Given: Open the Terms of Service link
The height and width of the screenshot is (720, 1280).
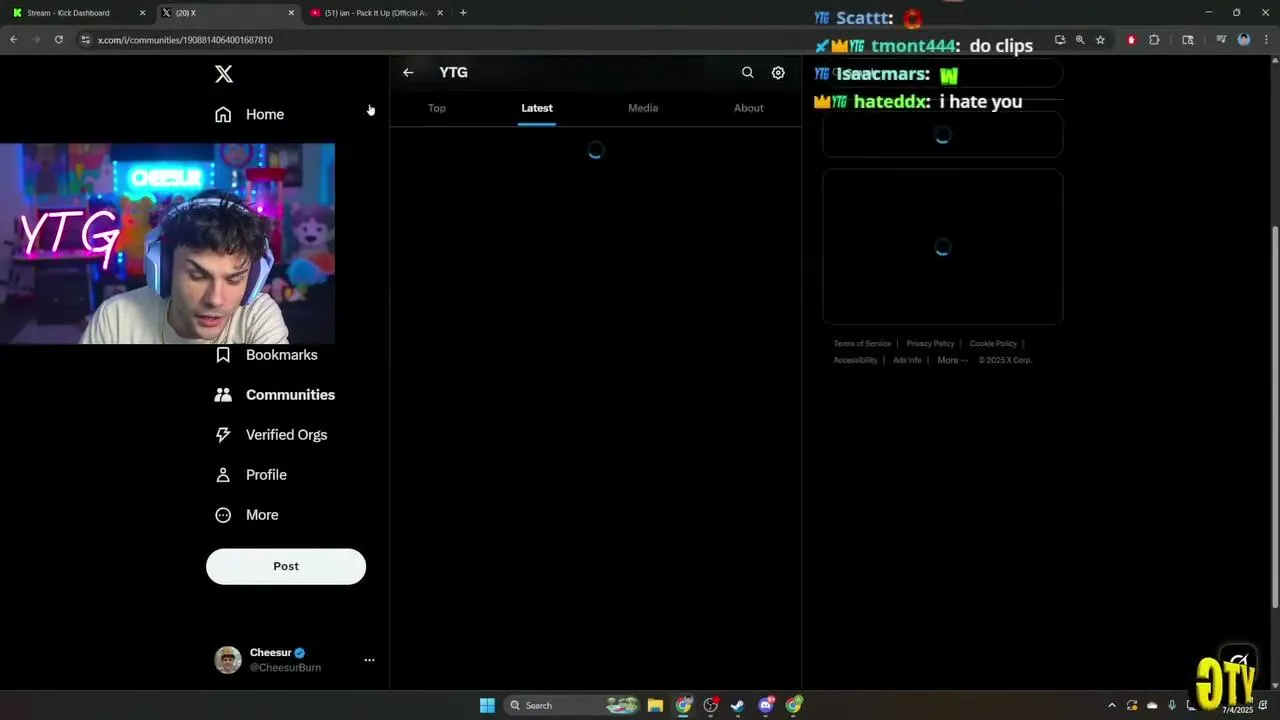Looking at the screenshot, I should coord(862,344).
